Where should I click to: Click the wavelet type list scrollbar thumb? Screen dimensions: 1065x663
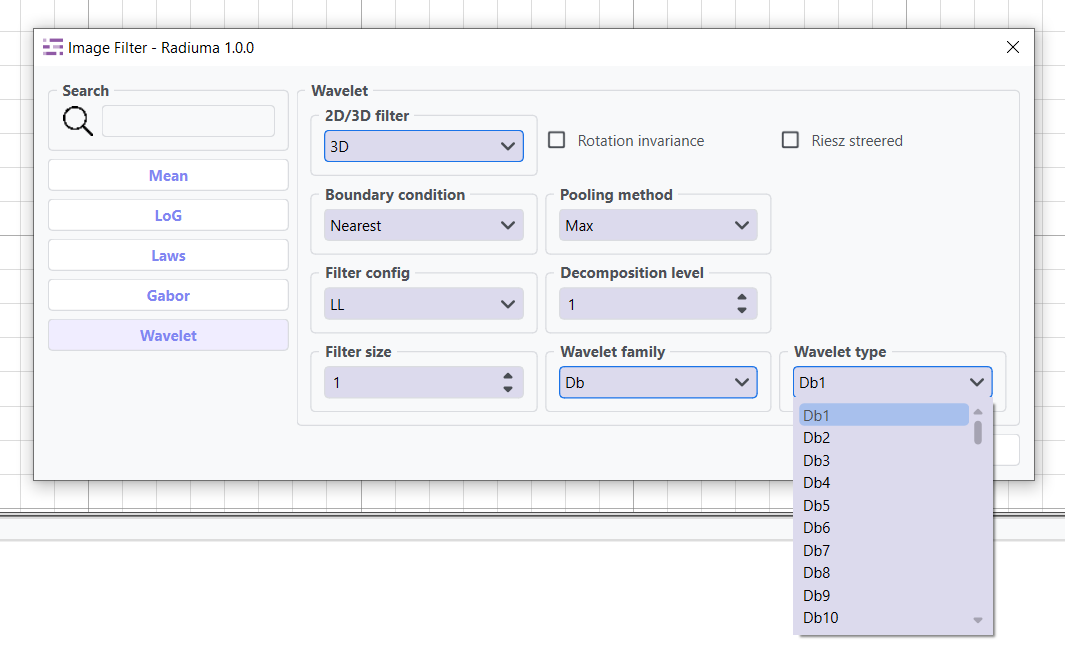tap(977, 433)
